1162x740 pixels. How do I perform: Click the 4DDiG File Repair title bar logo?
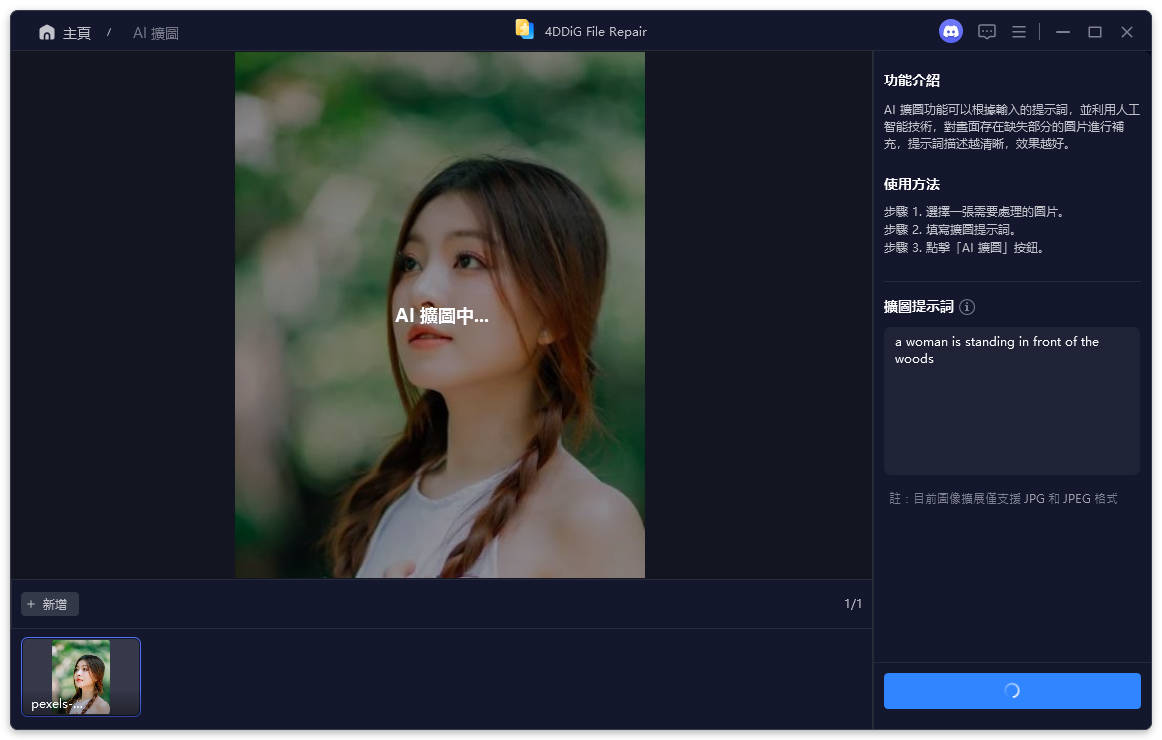(525, 30)
